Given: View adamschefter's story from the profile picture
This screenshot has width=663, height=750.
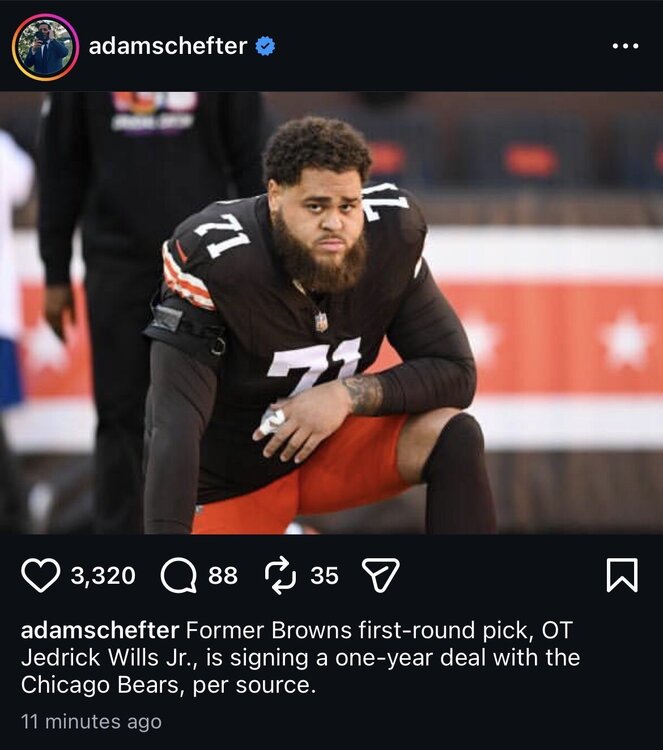Looking at the screenshot, I should [45, 46].
